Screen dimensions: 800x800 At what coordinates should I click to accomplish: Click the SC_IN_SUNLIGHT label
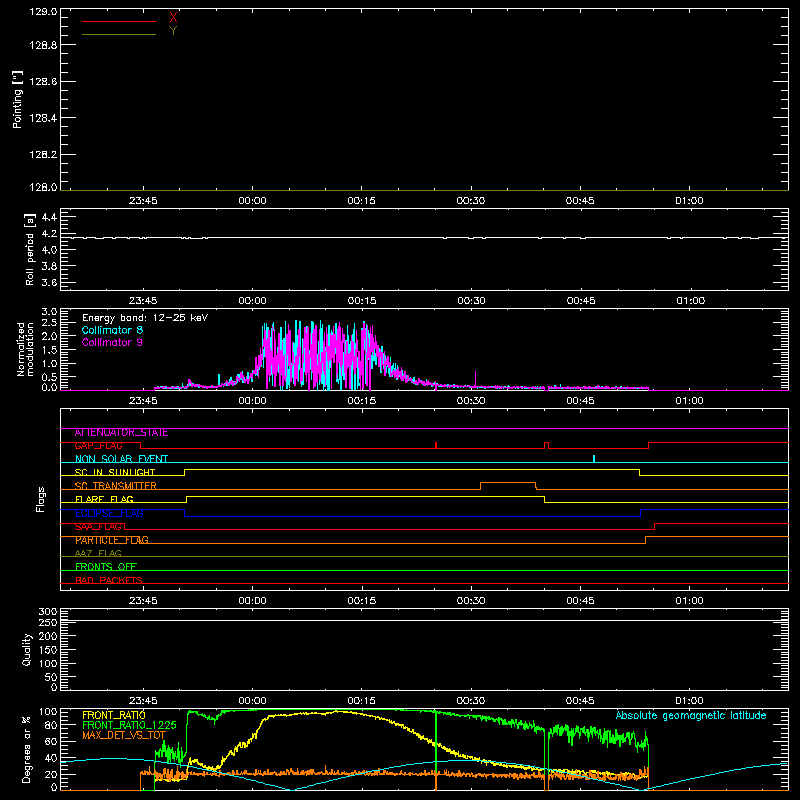(x=115, y=472)
